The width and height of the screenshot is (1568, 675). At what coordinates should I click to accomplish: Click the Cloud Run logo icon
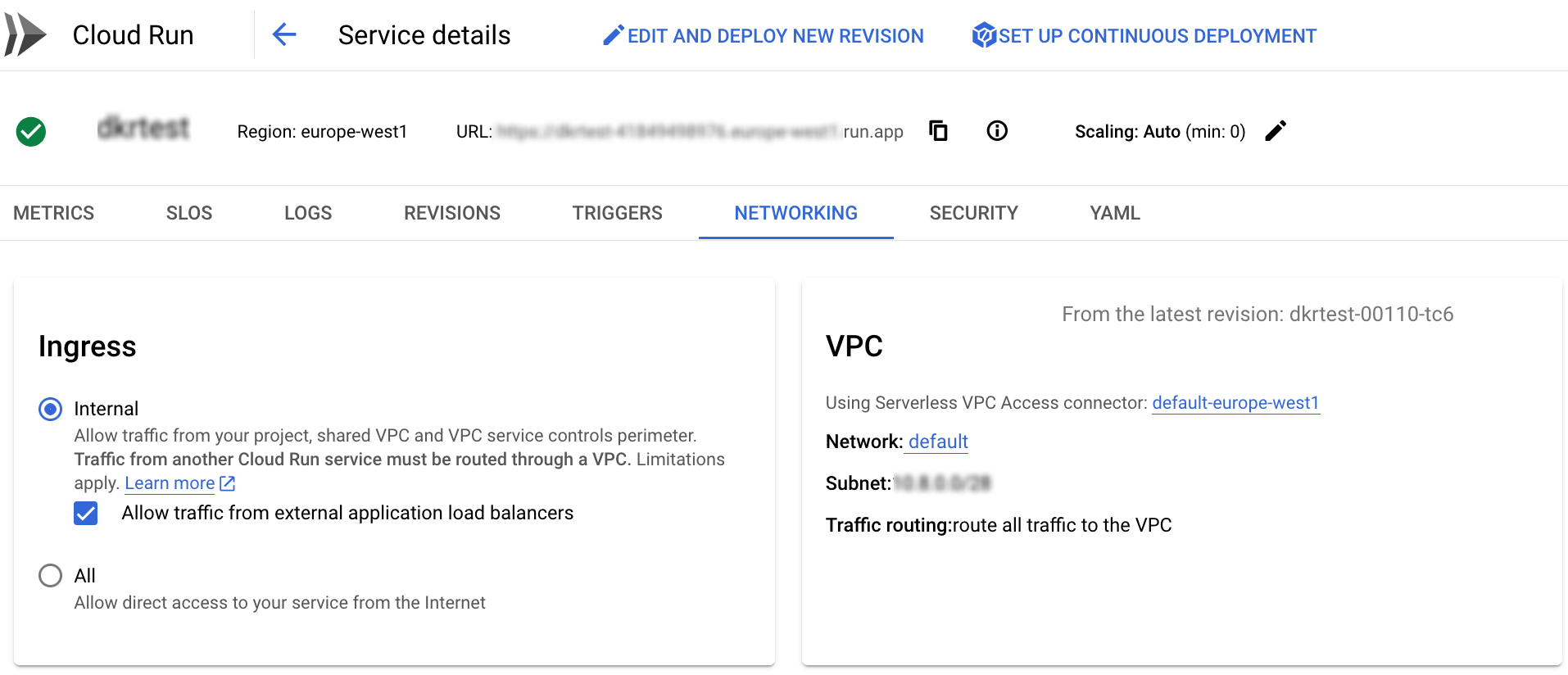(x=25, y=35)
